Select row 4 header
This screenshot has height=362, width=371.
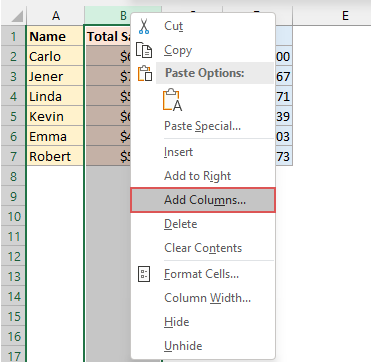[13, 96]
